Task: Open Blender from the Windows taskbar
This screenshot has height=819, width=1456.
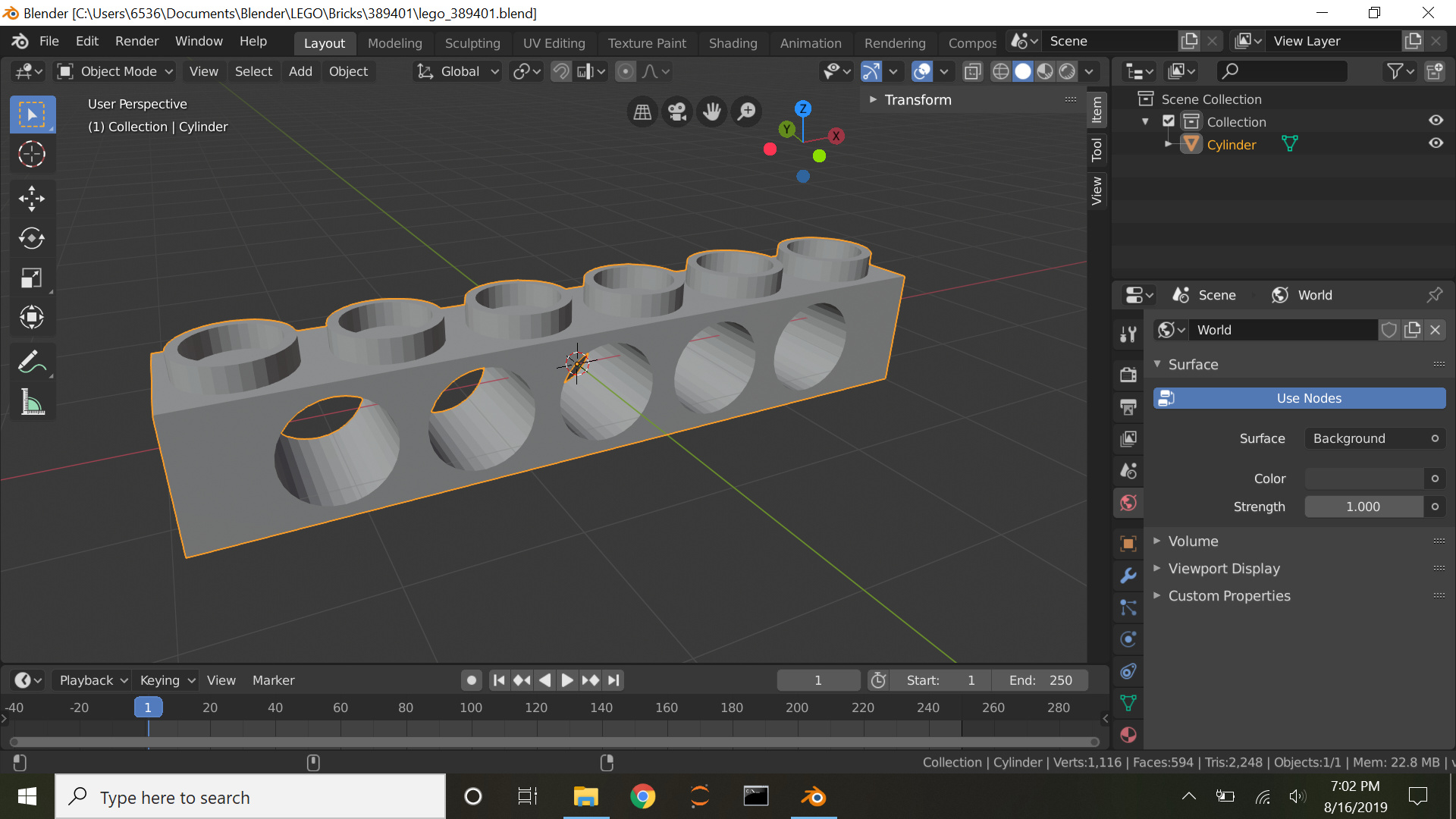Action: (813, 796)
